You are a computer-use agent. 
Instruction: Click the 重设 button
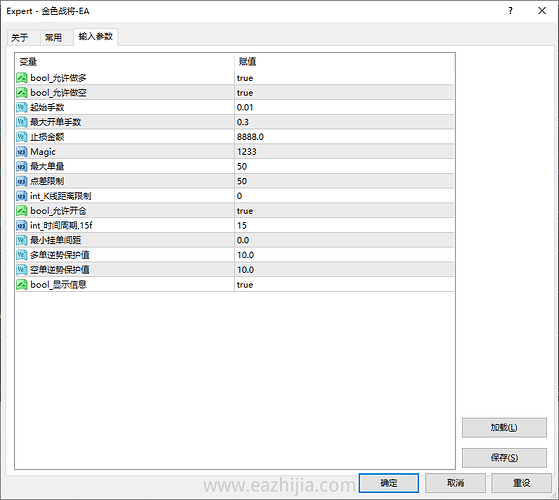click(522, 483)
